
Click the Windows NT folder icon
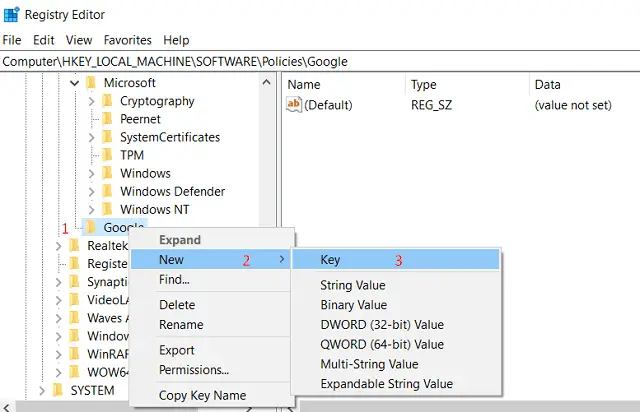pos(107,209)
